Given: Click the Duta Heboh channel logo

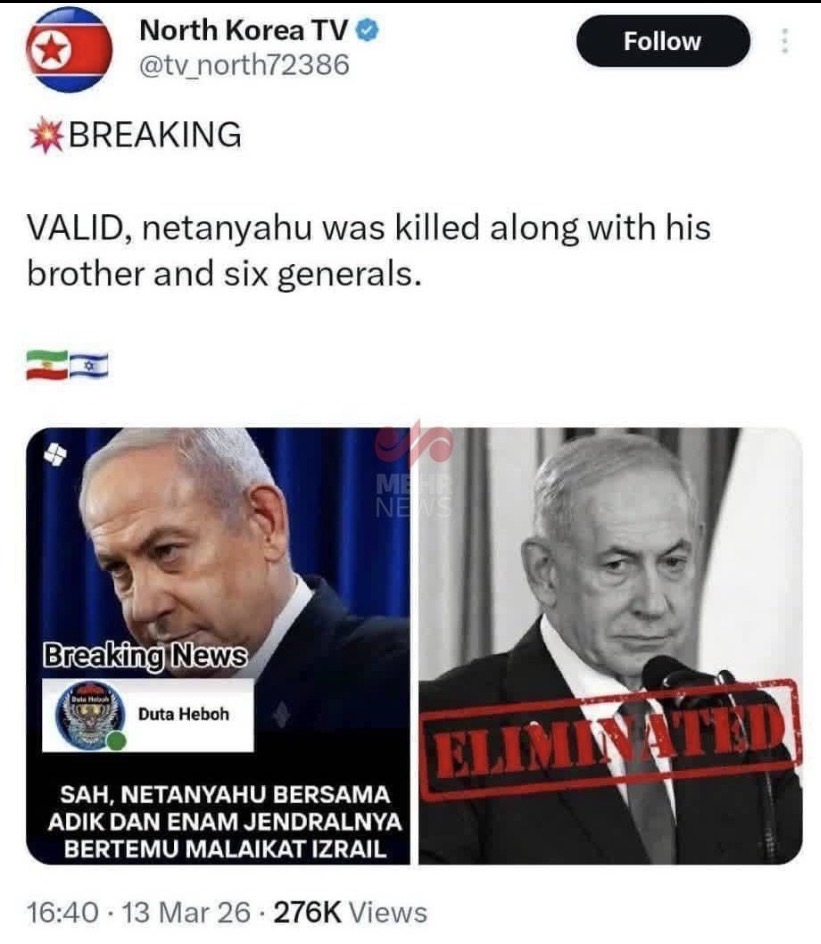Looking at the screenshot, I should pyautogui.click(x=90, y=716).
